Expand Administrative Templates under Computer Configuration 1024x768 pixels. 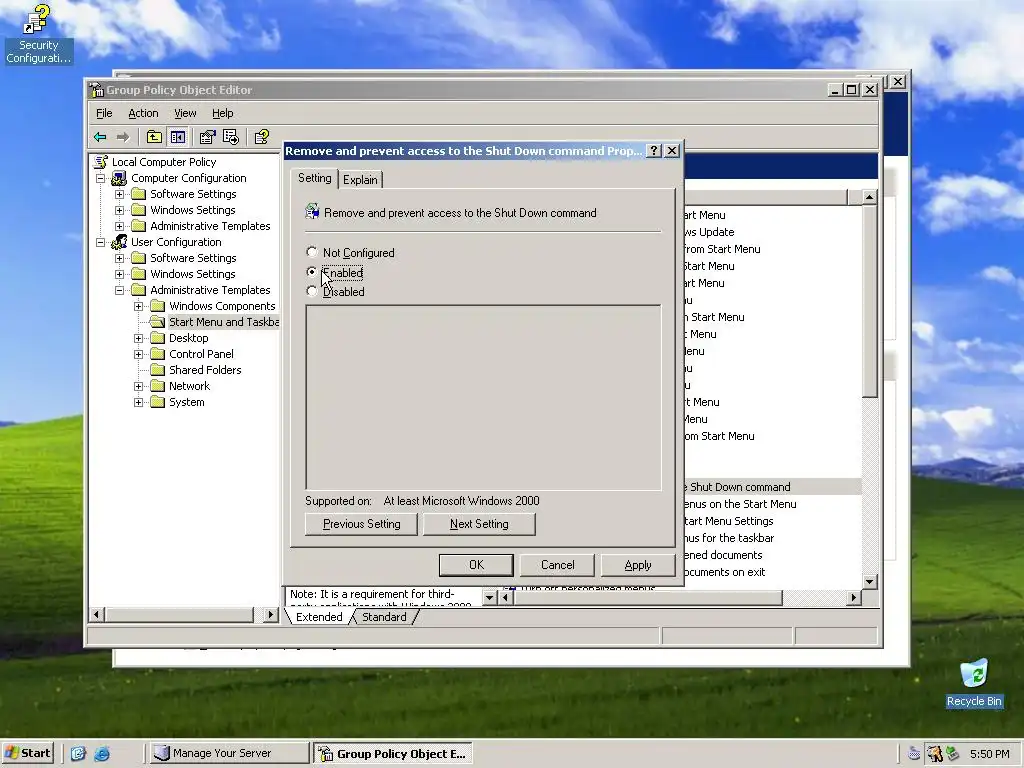[120, 226]
